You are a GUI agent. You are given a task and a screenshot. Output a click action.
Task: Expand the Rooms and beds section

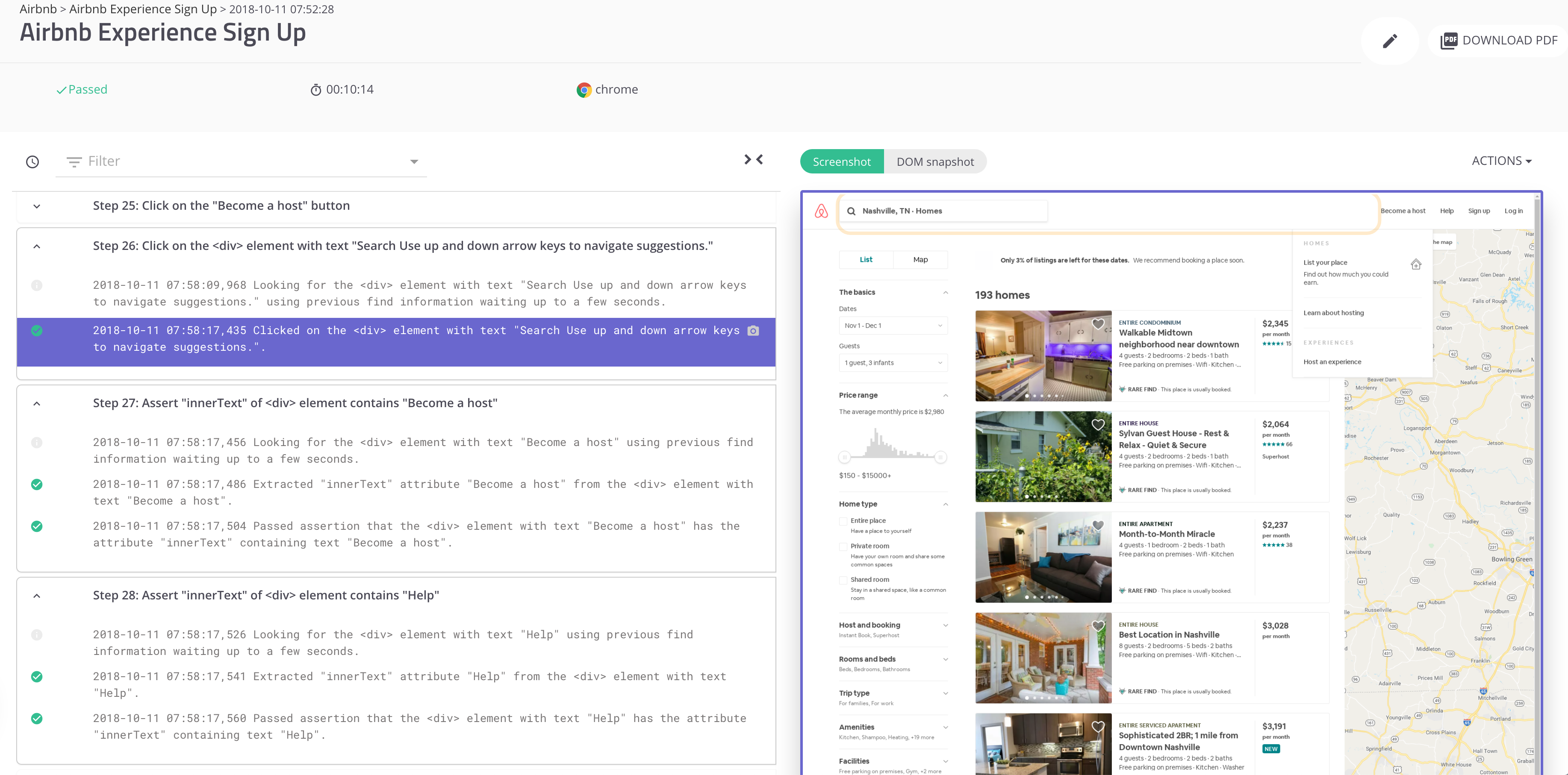click(x=945, y=659)
